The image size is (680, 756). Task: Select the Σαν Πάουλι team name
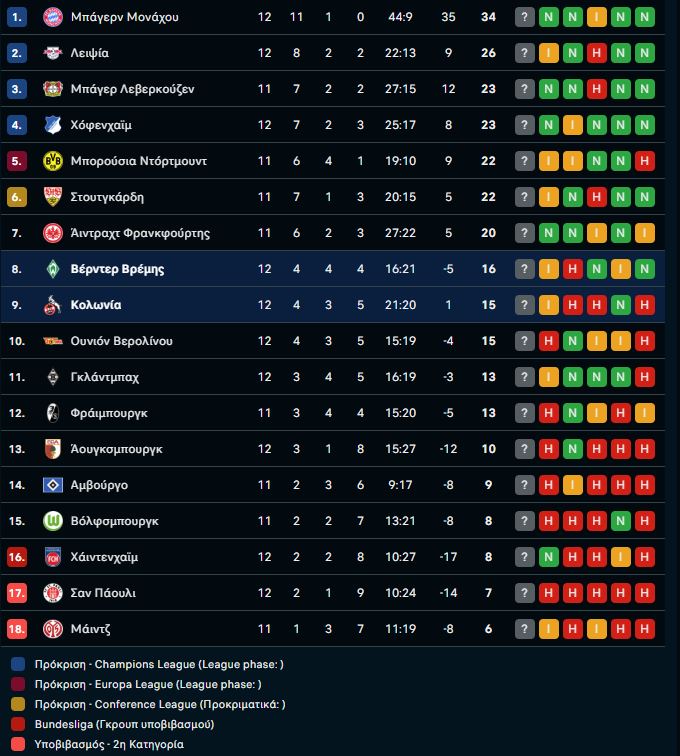pos(103,593)
